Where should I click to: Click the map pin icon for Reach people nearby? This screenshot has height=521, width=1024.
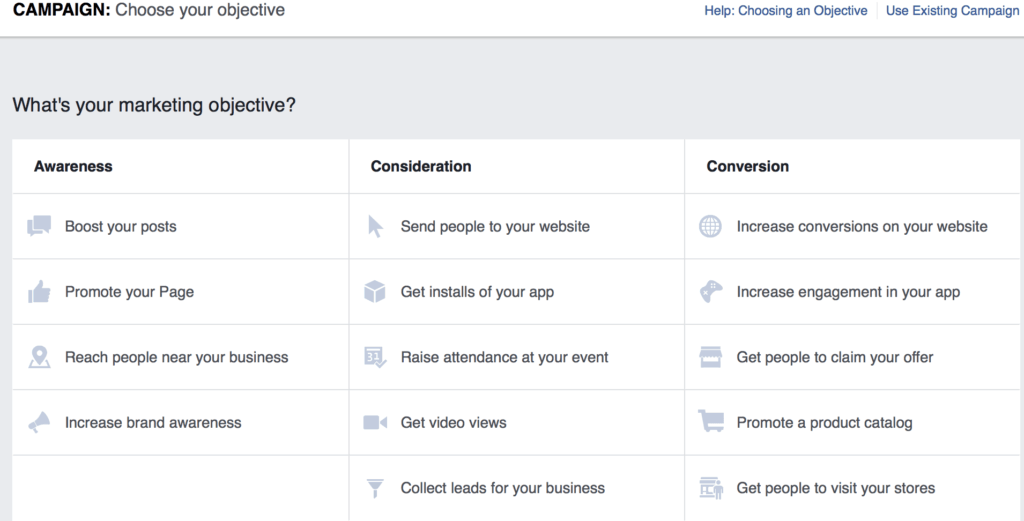[x=39, y=357]
